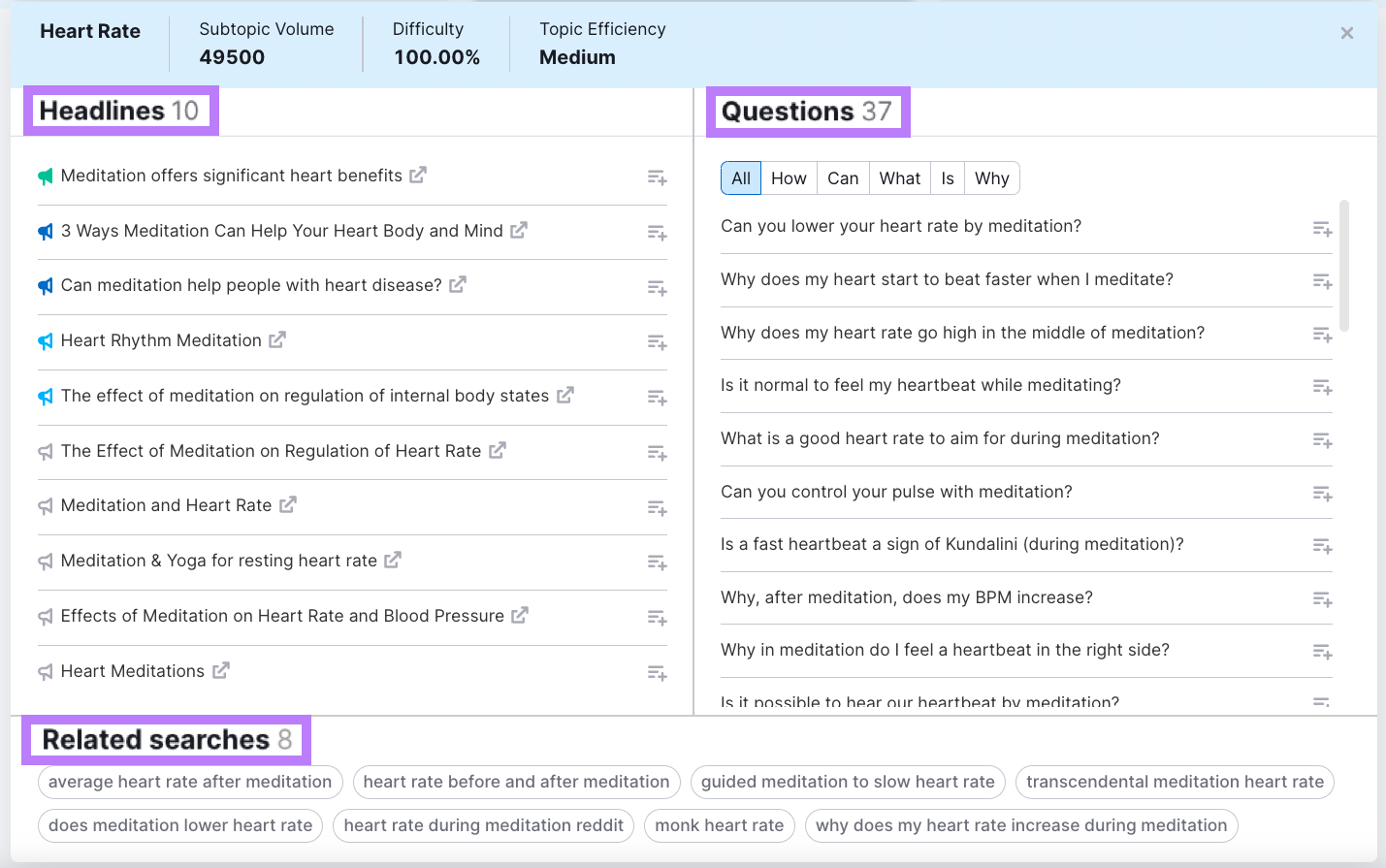Add 'Meditation offers significant heart benefits' headline to list

point(657,177)
